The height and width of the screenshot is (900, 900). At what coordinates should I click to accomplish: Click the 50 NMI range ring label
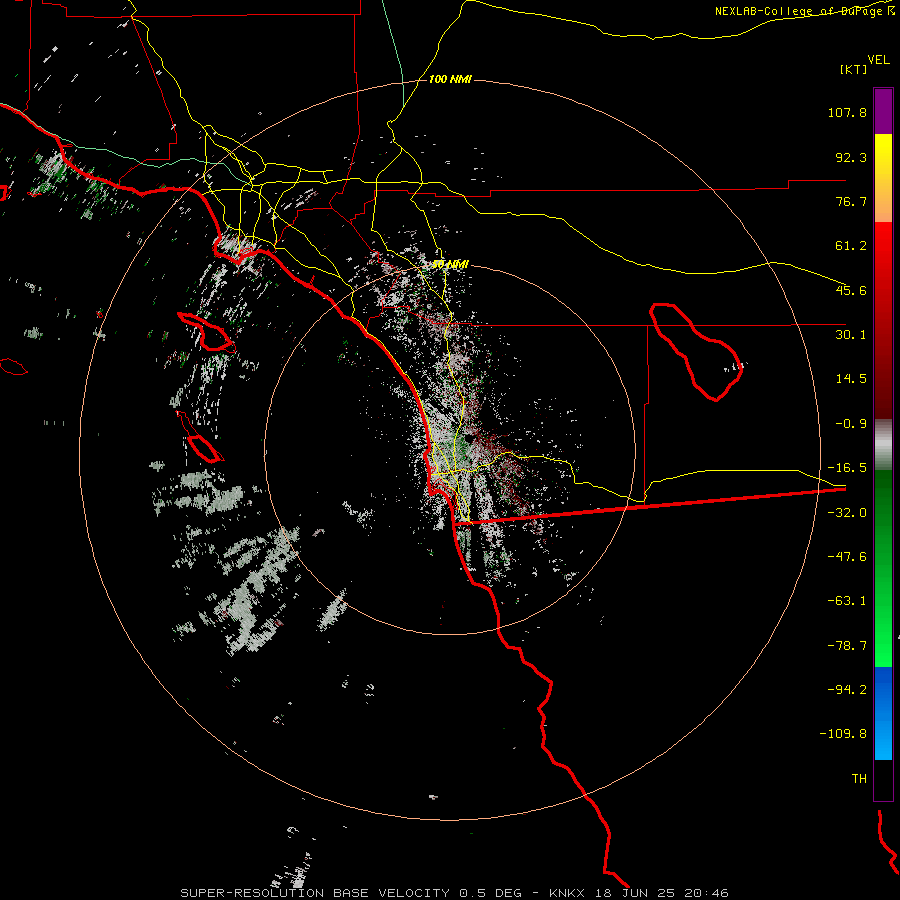point(450,265)
